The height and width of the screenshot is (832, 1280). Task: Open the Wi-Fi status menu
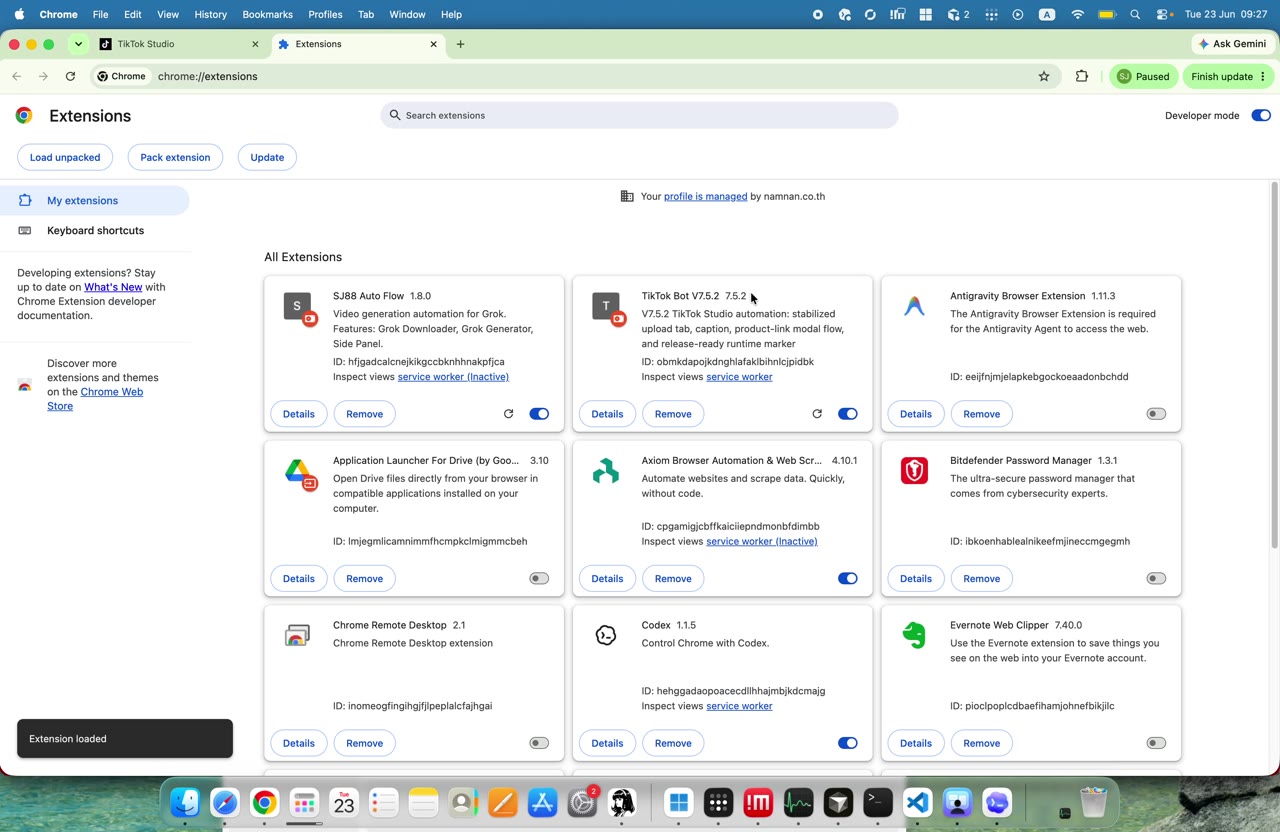[1077, 15]
